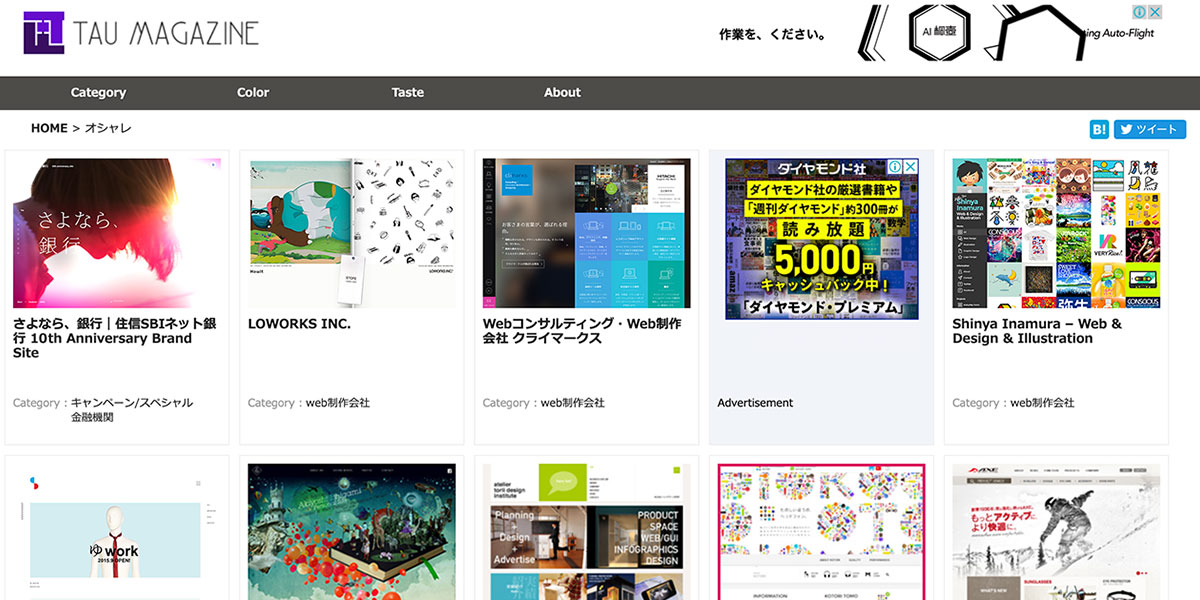The width and height of the screenshot is (1200, 600).
Task: Click the キャンペーン/スペシャル category link
Action: pos(132,403)
